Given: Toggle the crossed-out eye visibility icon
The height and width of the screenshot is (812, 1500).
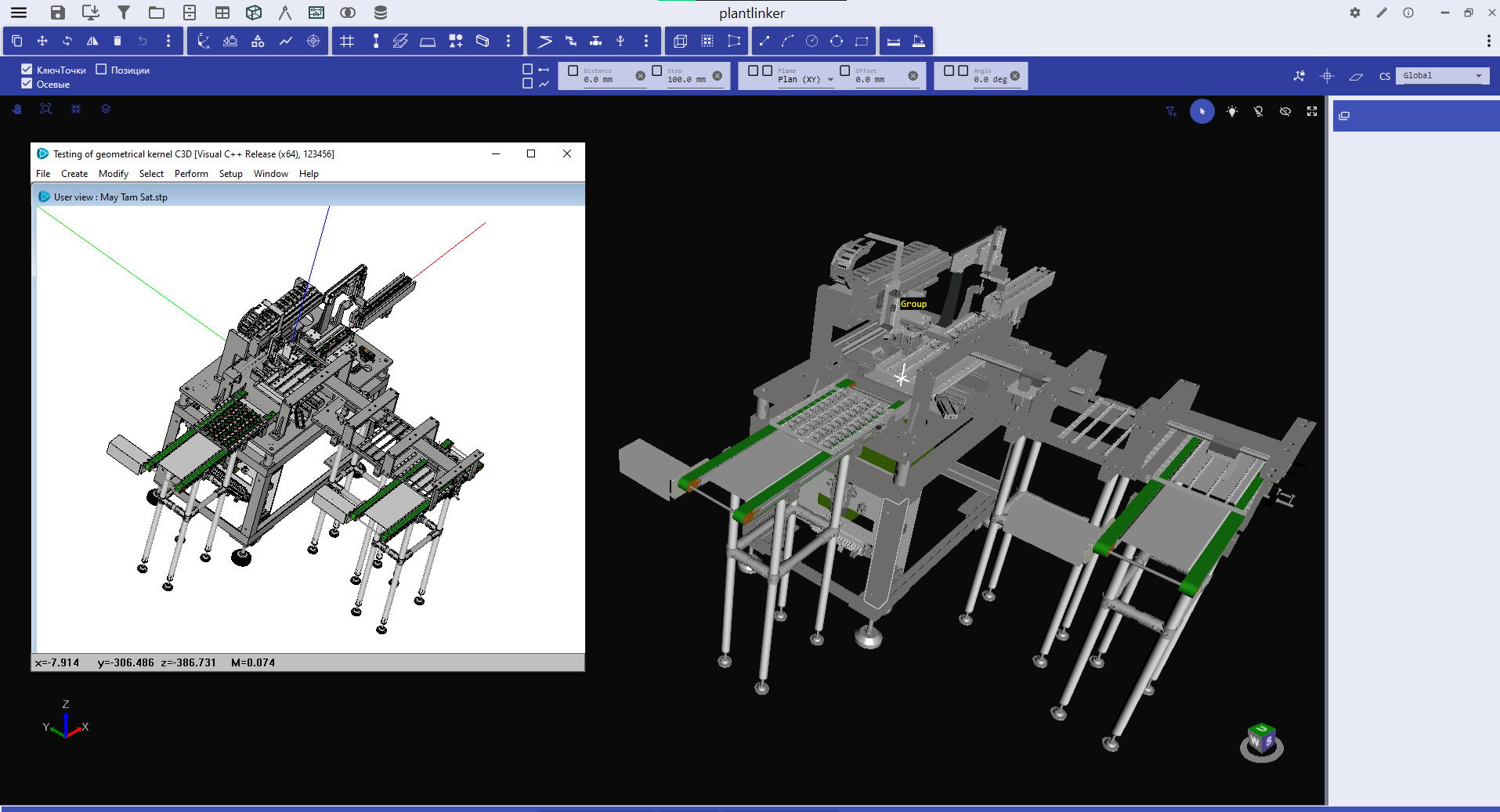Looking at the screenshot, I should point(1285,112).
